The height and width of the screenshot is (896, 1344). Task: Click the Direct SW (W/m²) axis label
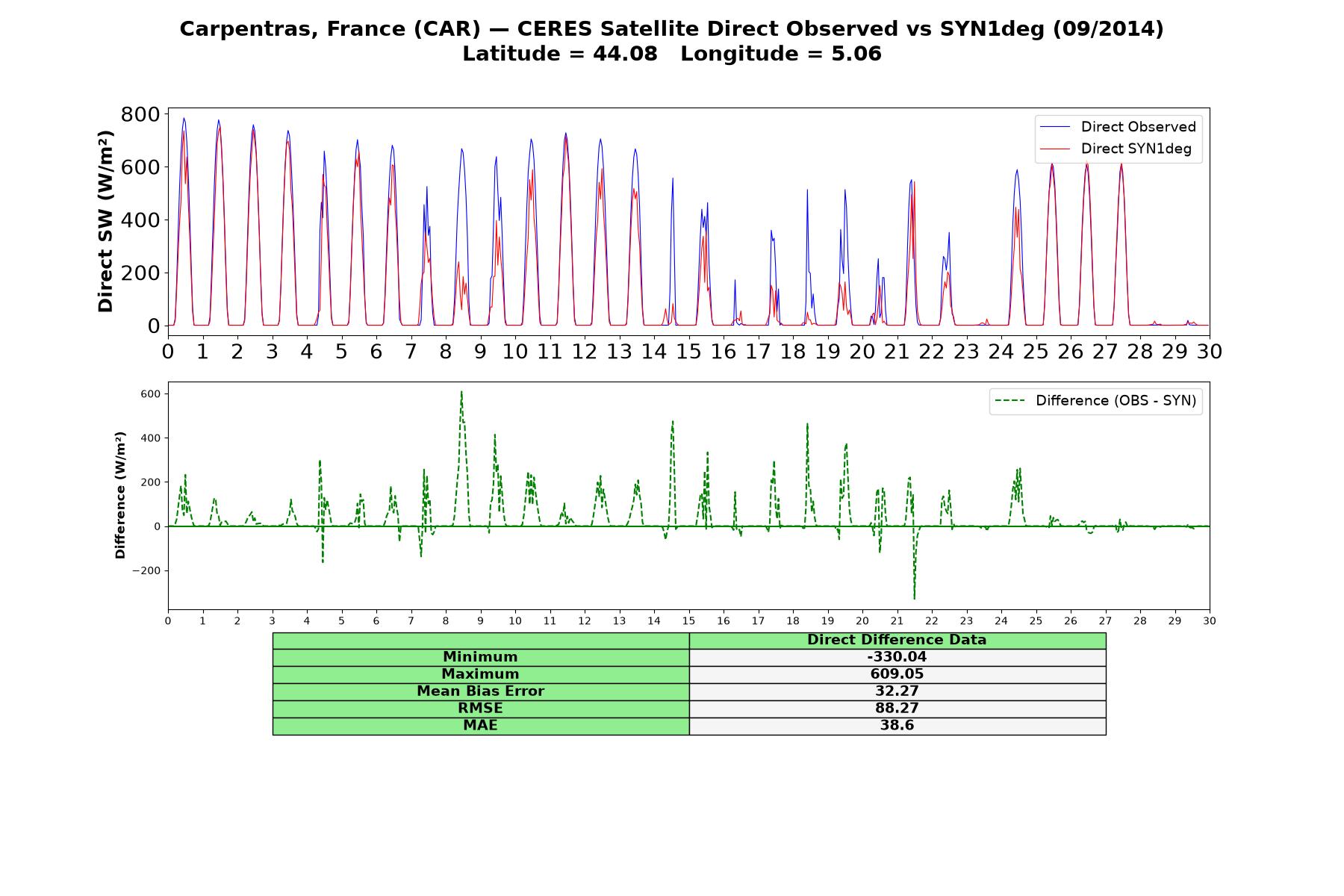105,222
